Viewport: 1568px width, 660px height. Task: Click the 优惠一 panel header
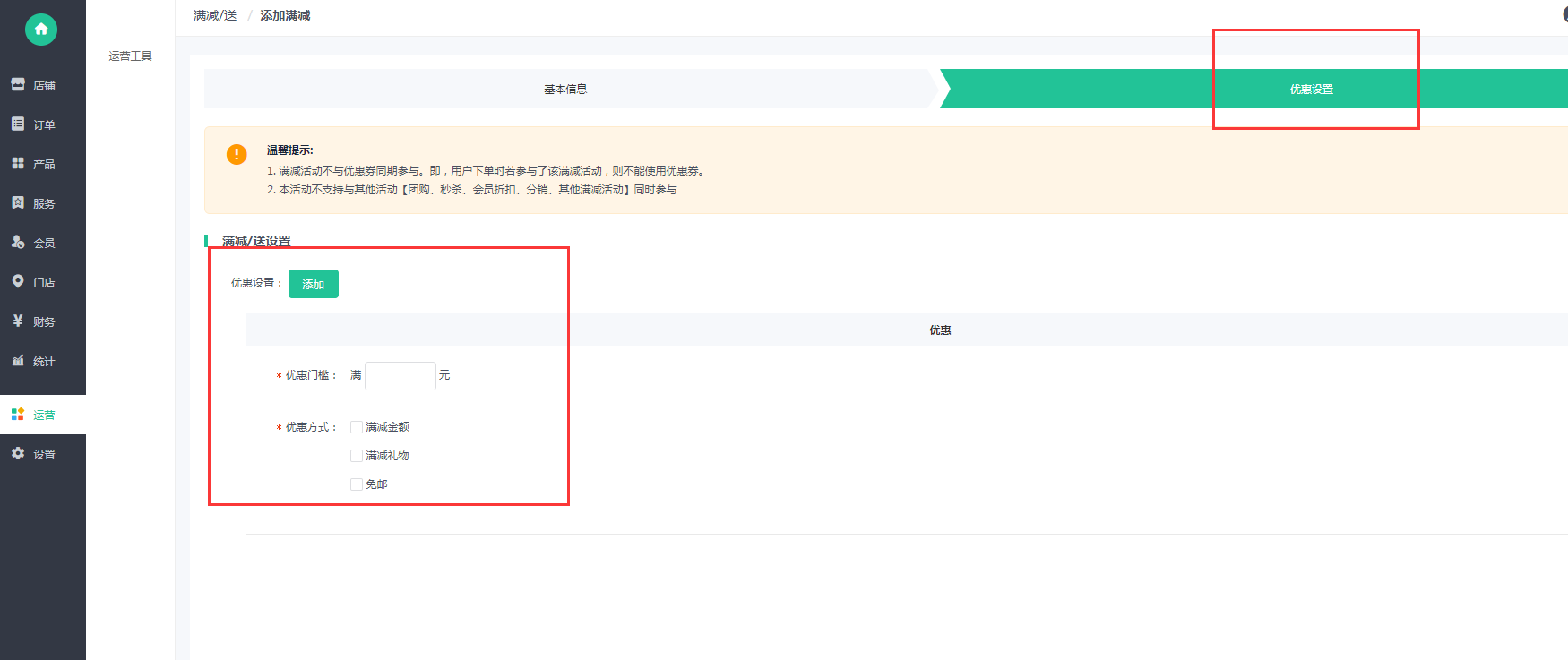(x=907, y=330)
